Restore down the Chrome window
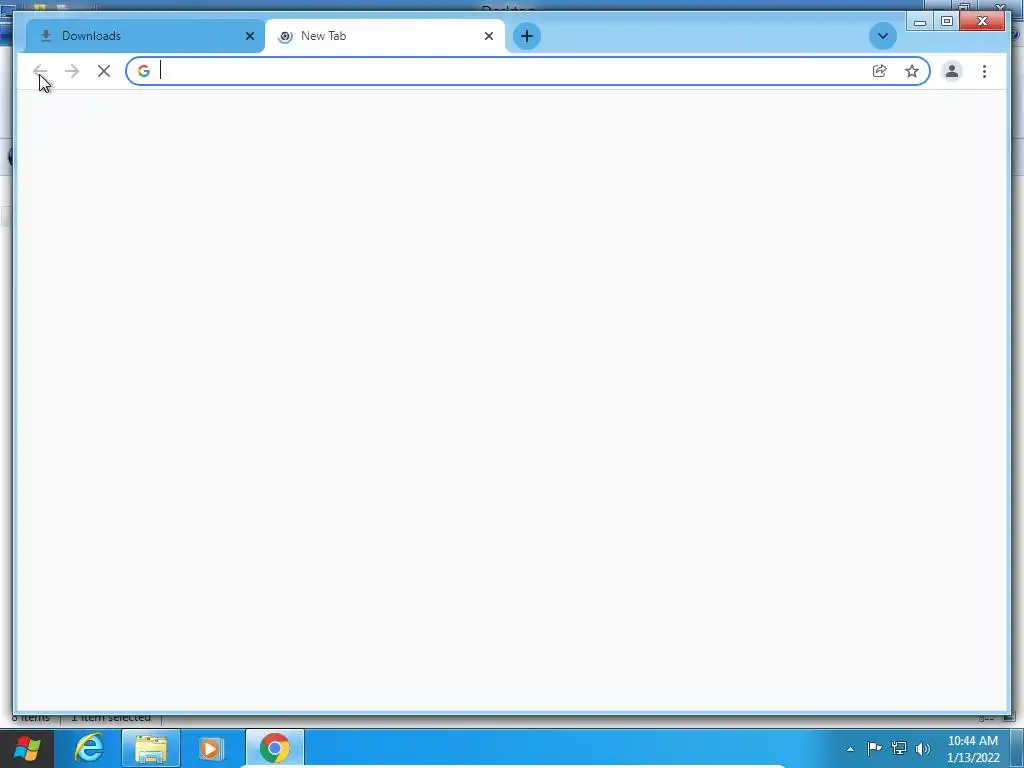Image resolution: width=1024 pixels, height=768 pixels. pos(947,22)
